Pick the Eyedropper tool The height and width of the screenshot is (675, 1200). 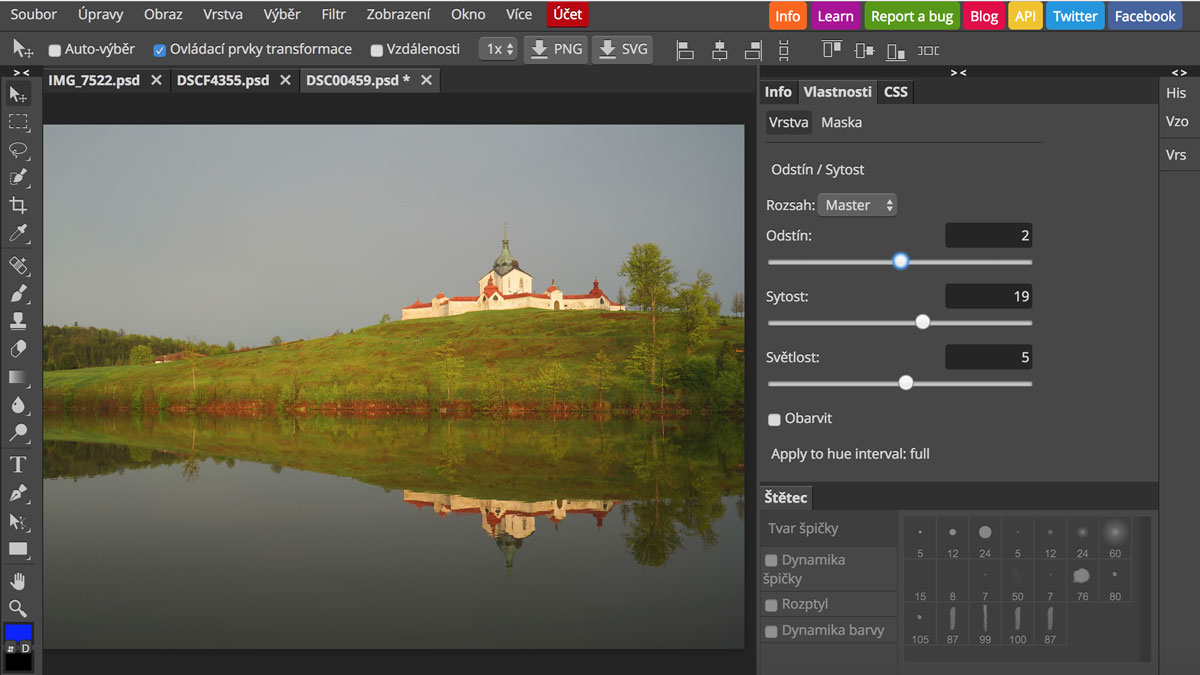click(x=18, y=234)
